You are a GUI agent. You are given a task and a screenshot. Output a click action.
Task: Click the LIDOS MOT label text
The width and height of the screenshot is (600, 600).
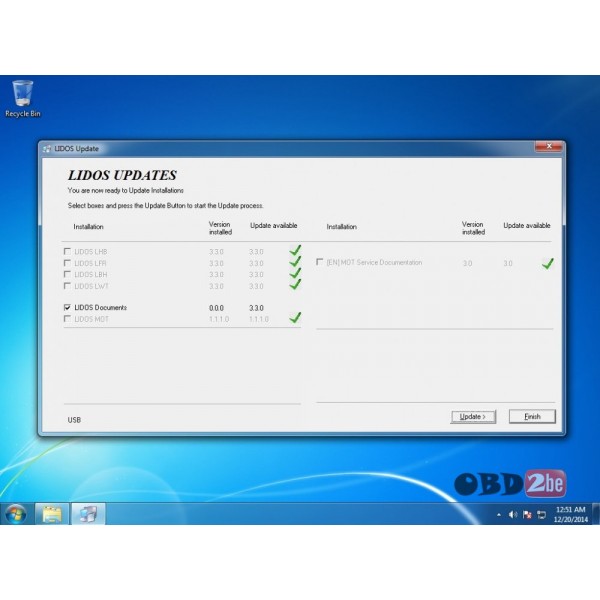(x=91, y=319)
